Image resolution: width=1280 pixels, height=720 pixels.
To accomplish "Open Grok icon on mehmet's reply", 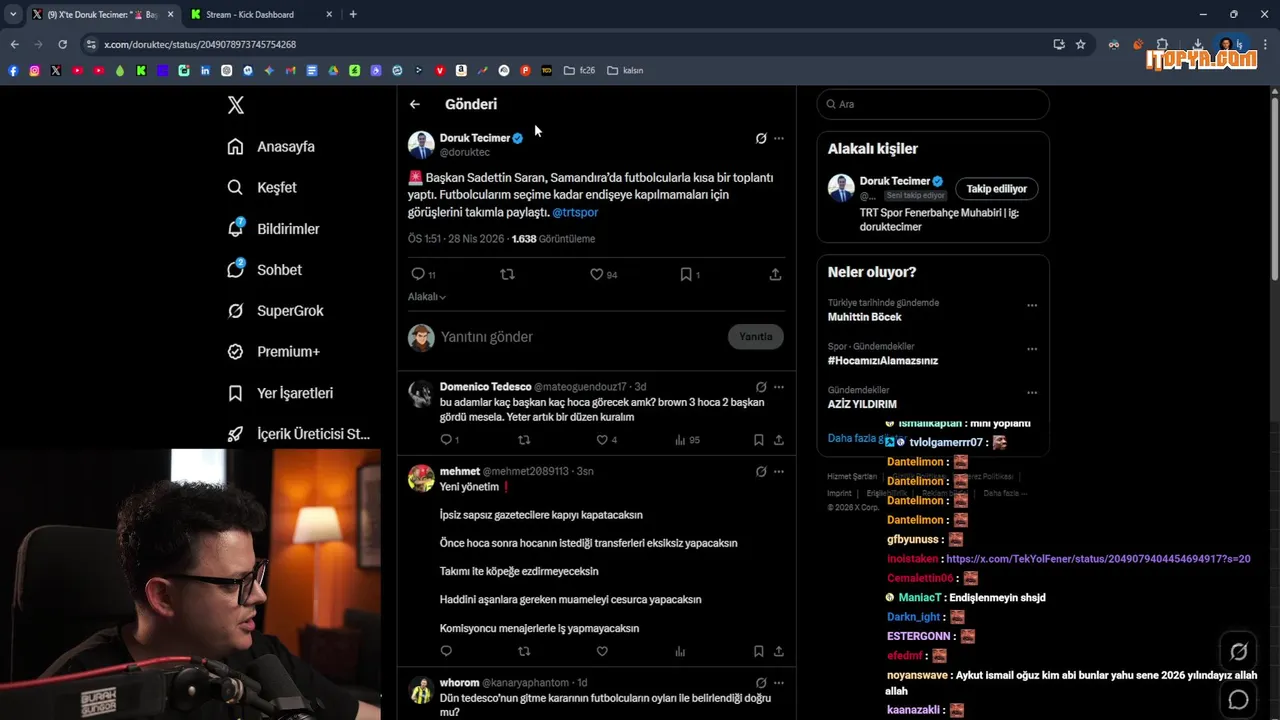I will (x=761, y=471).
